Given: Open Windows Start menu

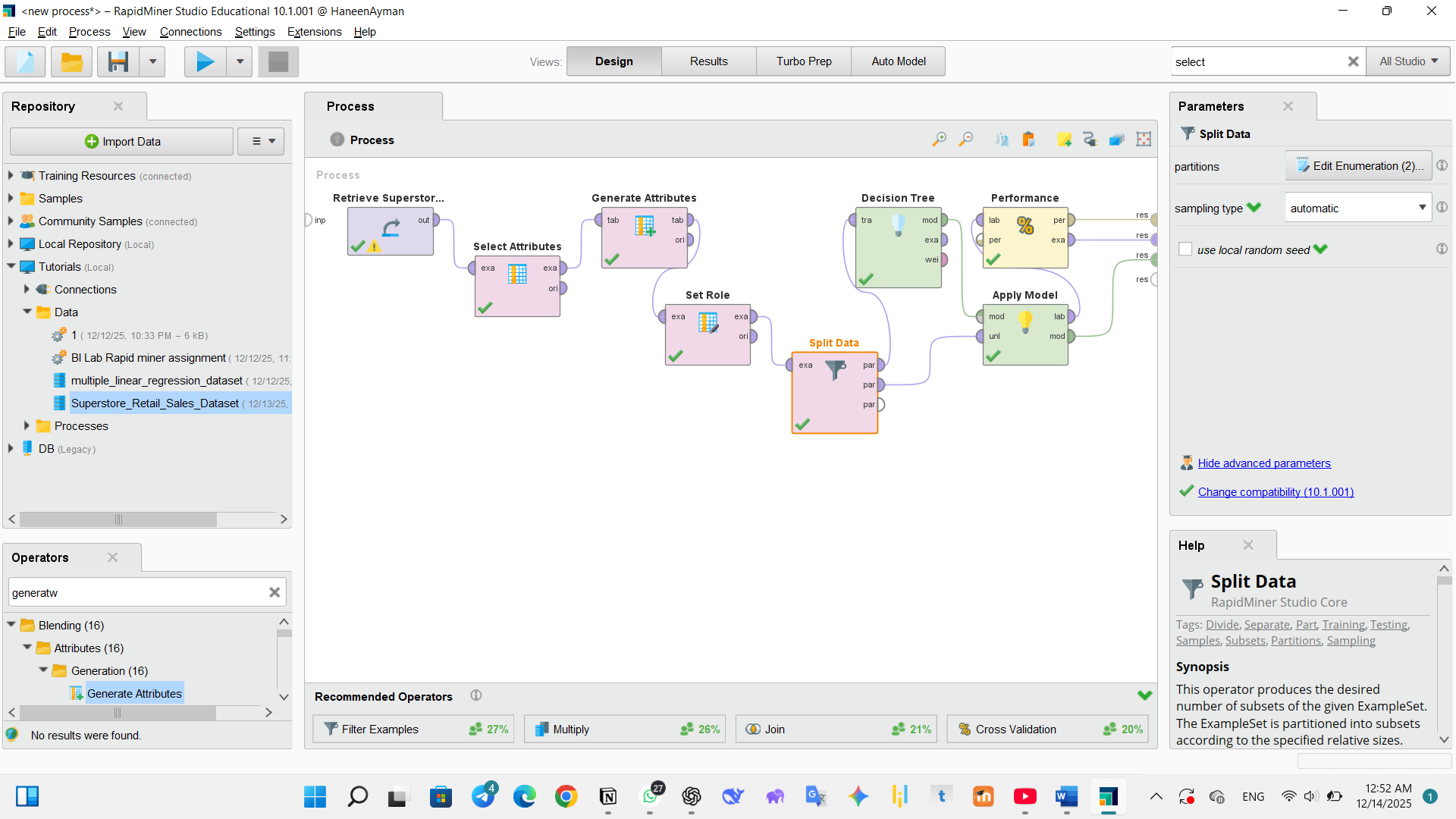Looking at the screenshot, I should point(314,796).
